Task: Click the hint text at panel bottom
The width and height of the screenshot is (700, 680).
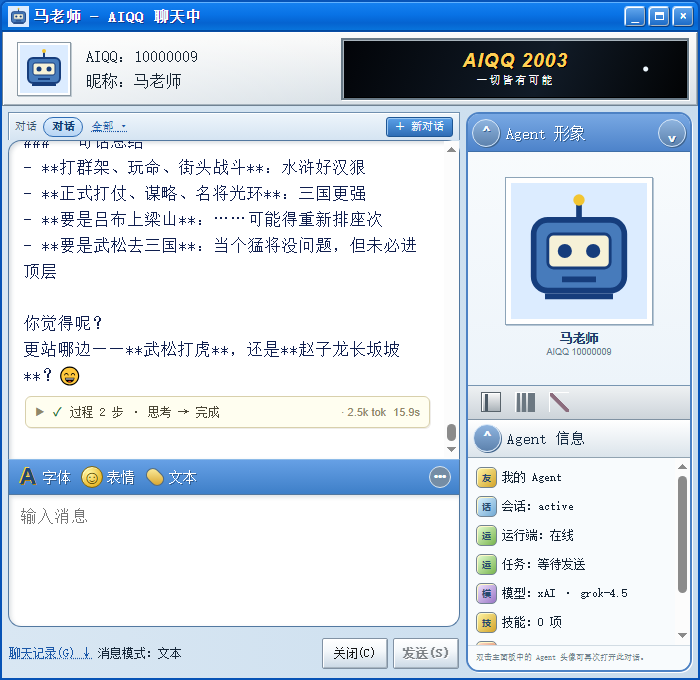Action: tap(560, 657)
